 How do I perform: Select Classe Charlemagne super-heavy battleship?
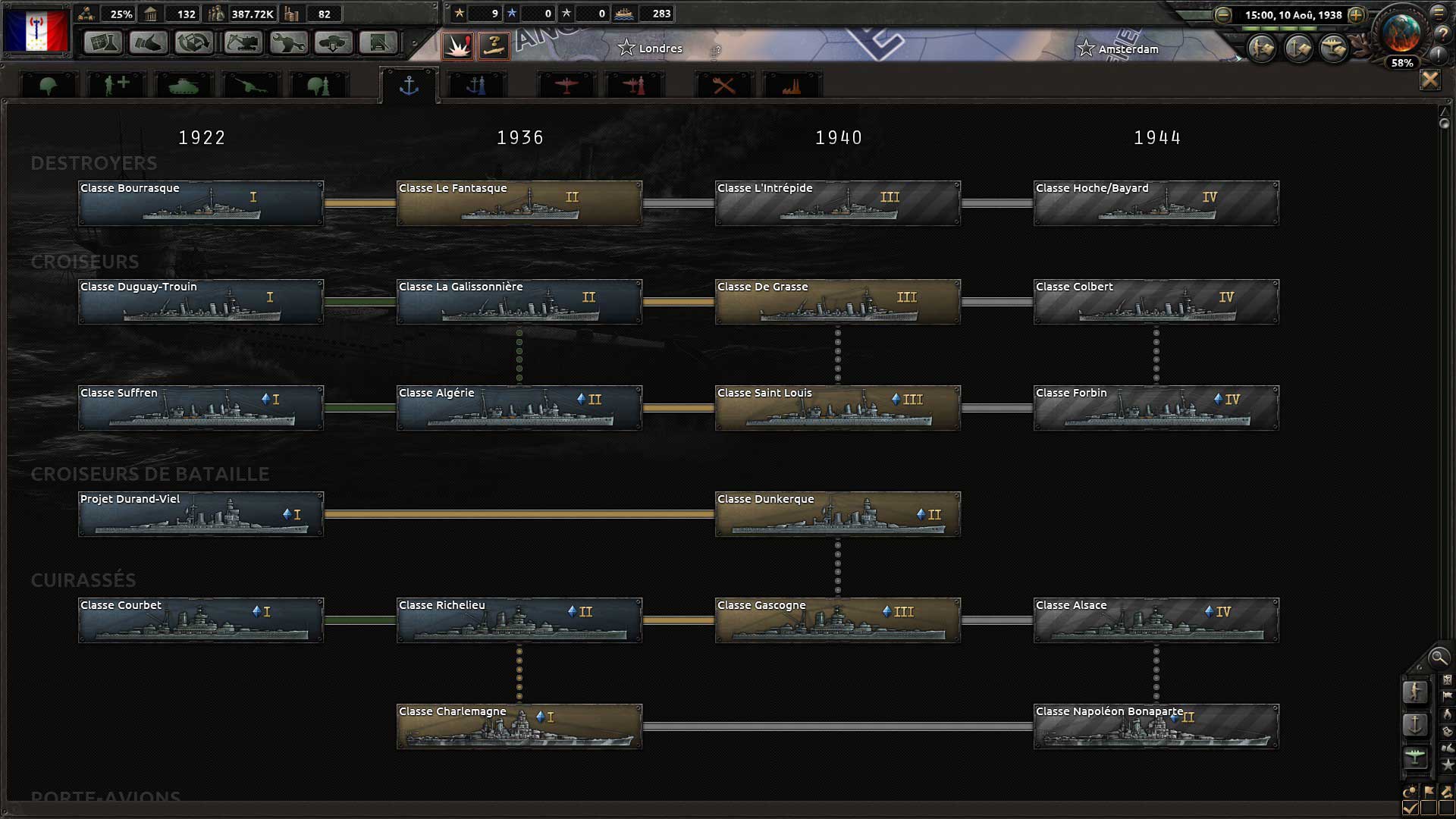pyautogui.click(x=519, y=726)
